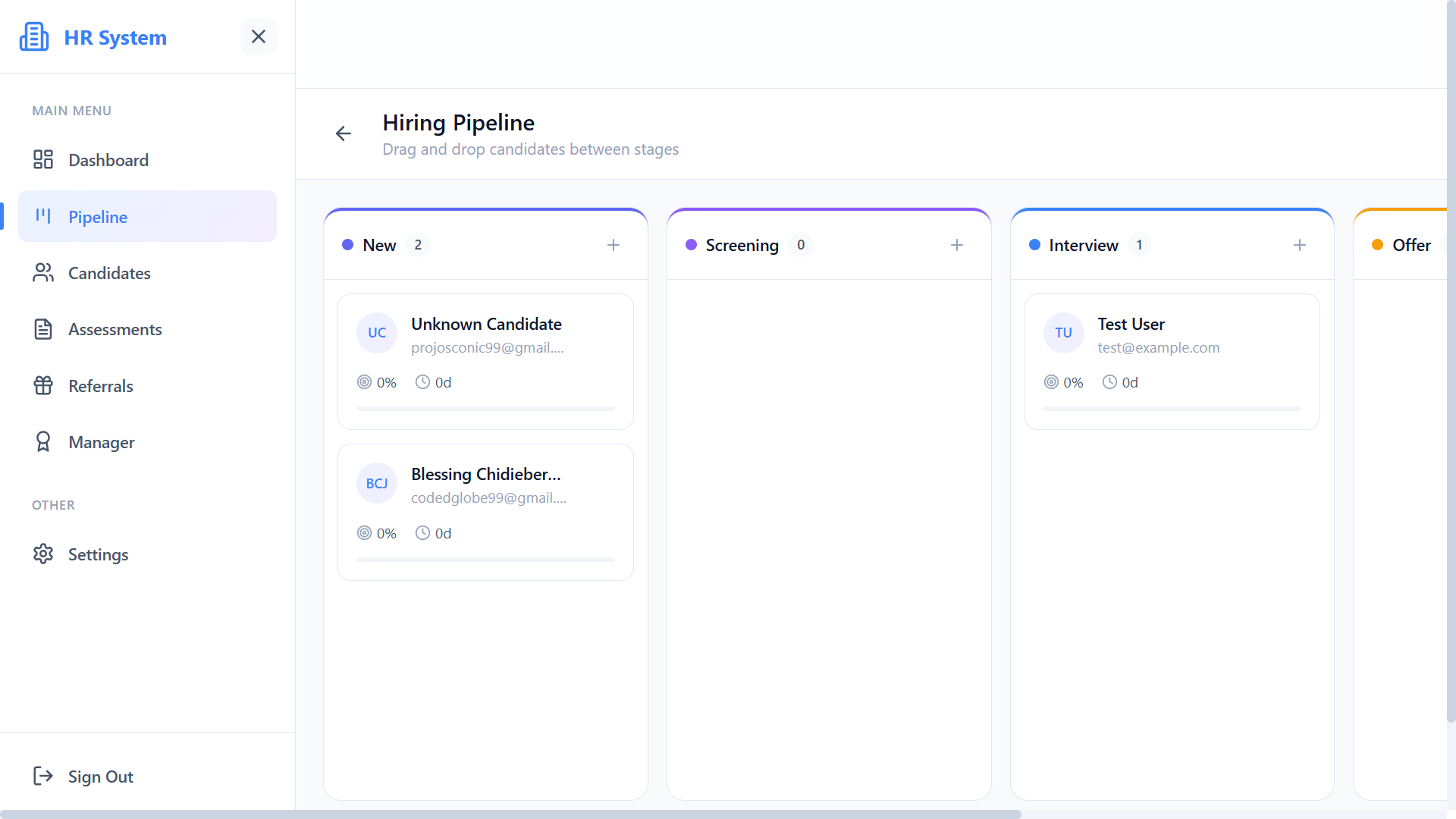1456x819 pixels.
Task: Click the back arrow beside Hiring Pipeline
Action: [343, 133]
